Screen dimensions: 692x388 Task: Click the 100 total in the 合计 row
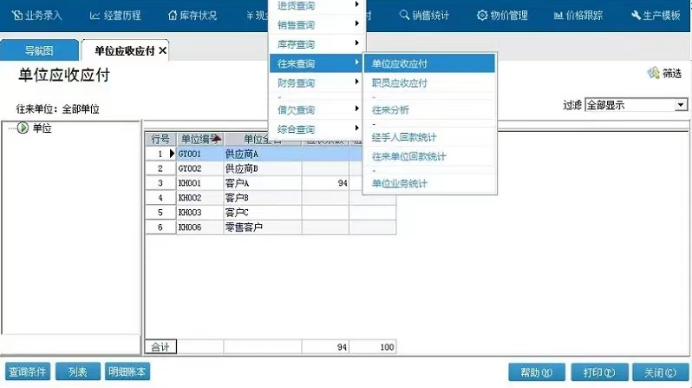[372, 347]
